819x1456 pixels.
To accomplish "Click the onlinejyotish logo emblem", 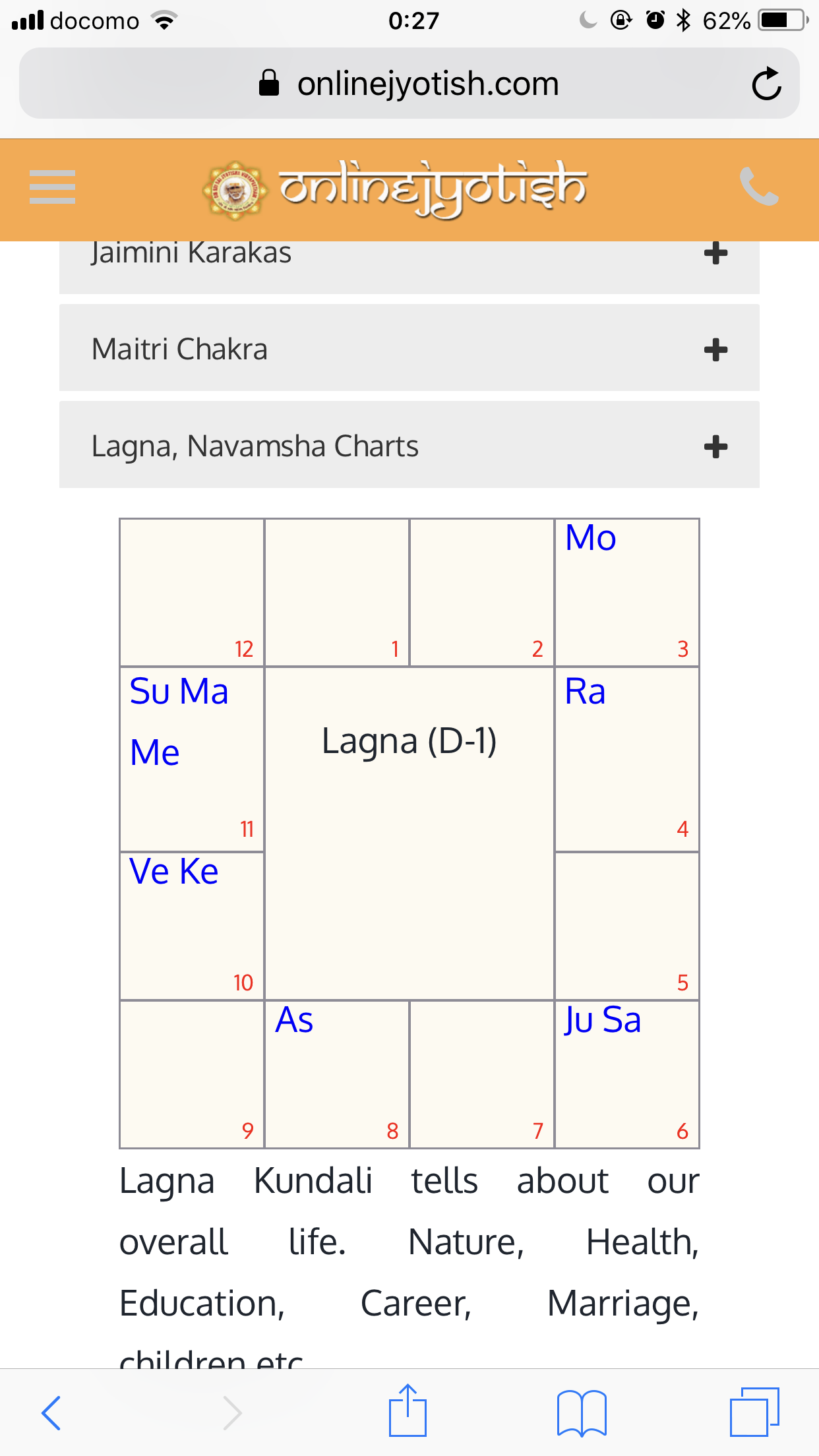I will [234, 190].
